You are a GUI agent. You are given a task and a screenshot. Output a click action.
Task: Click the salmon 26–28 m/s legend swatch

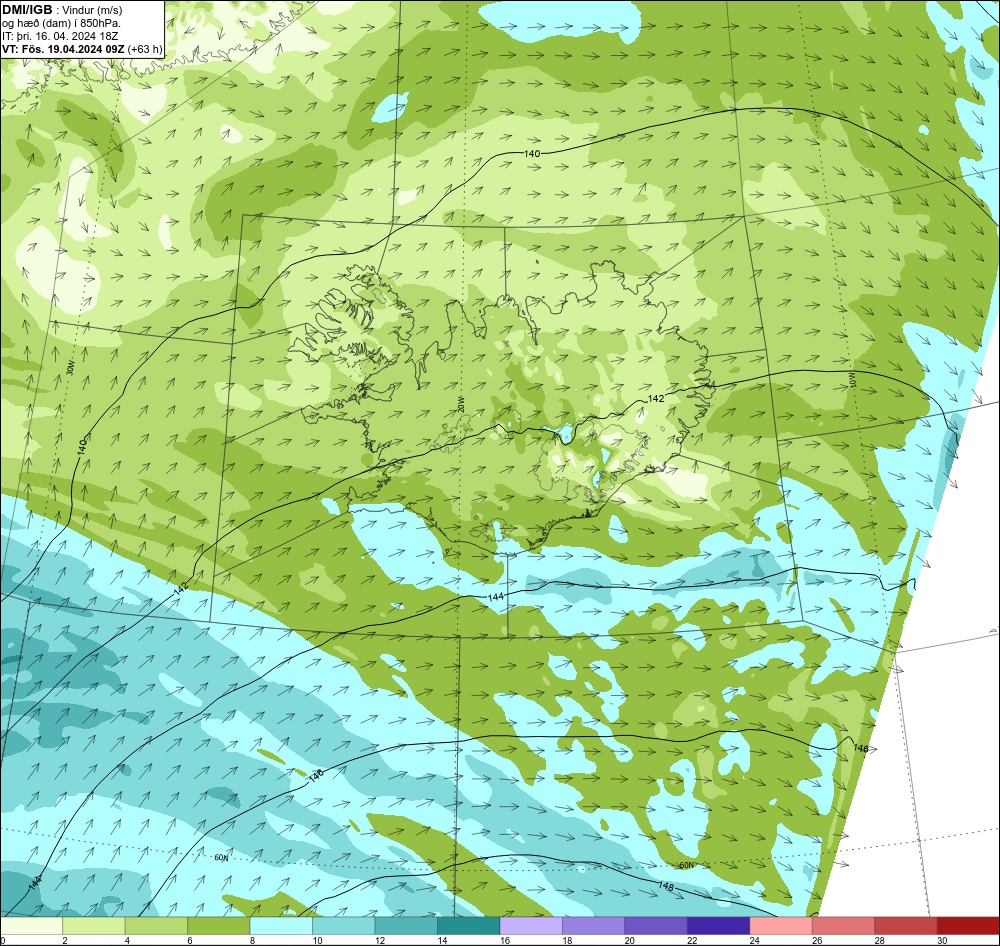click(844, 926)
